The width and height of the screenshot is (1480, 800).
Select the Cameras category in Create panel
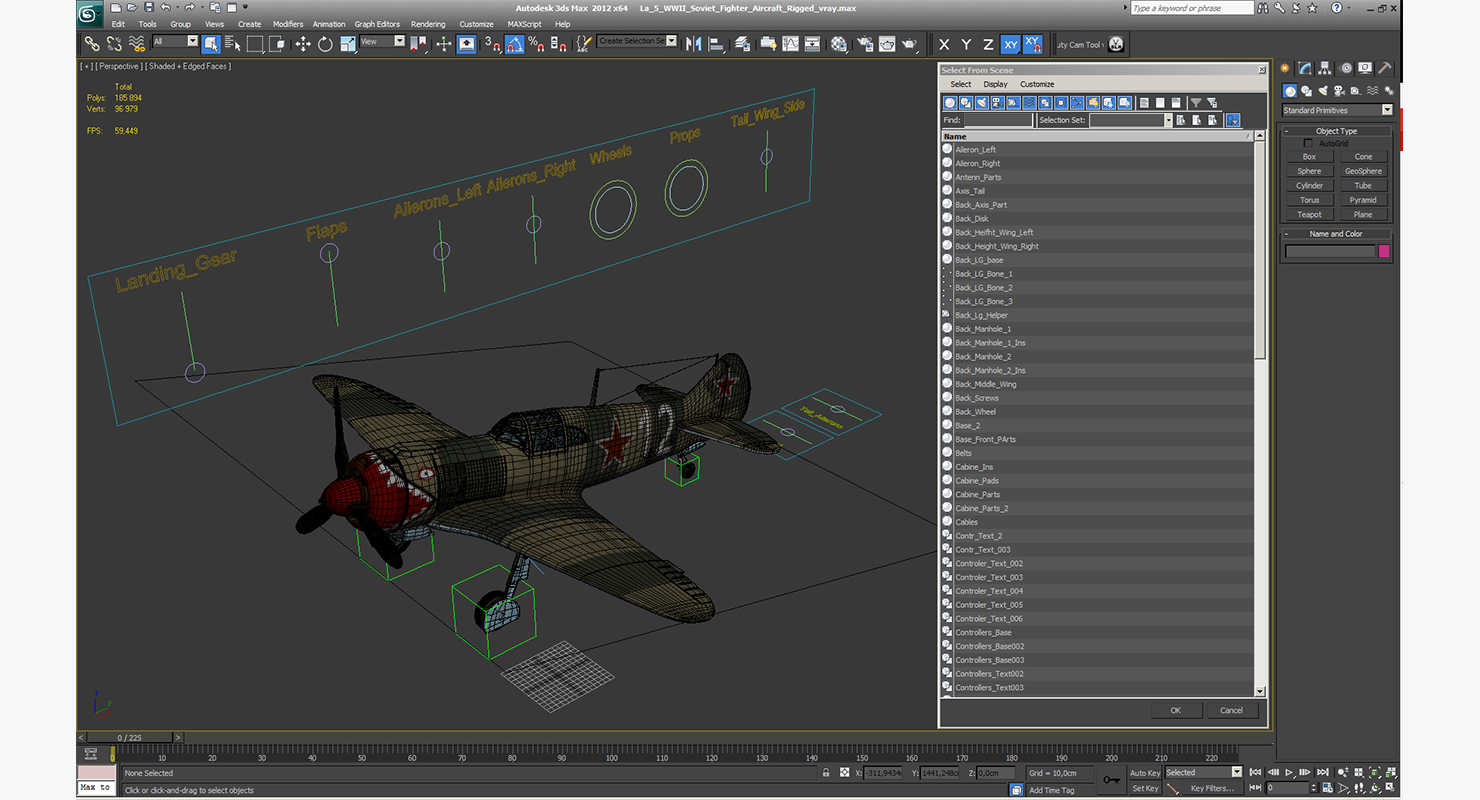[x=1339, y=91]
